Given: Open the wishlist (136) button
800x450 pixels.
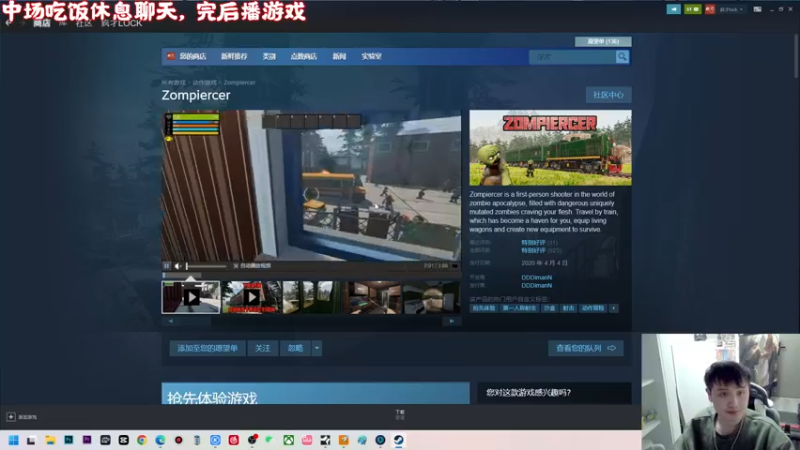Looking at the screenshot, I should [x=603, y=41].
